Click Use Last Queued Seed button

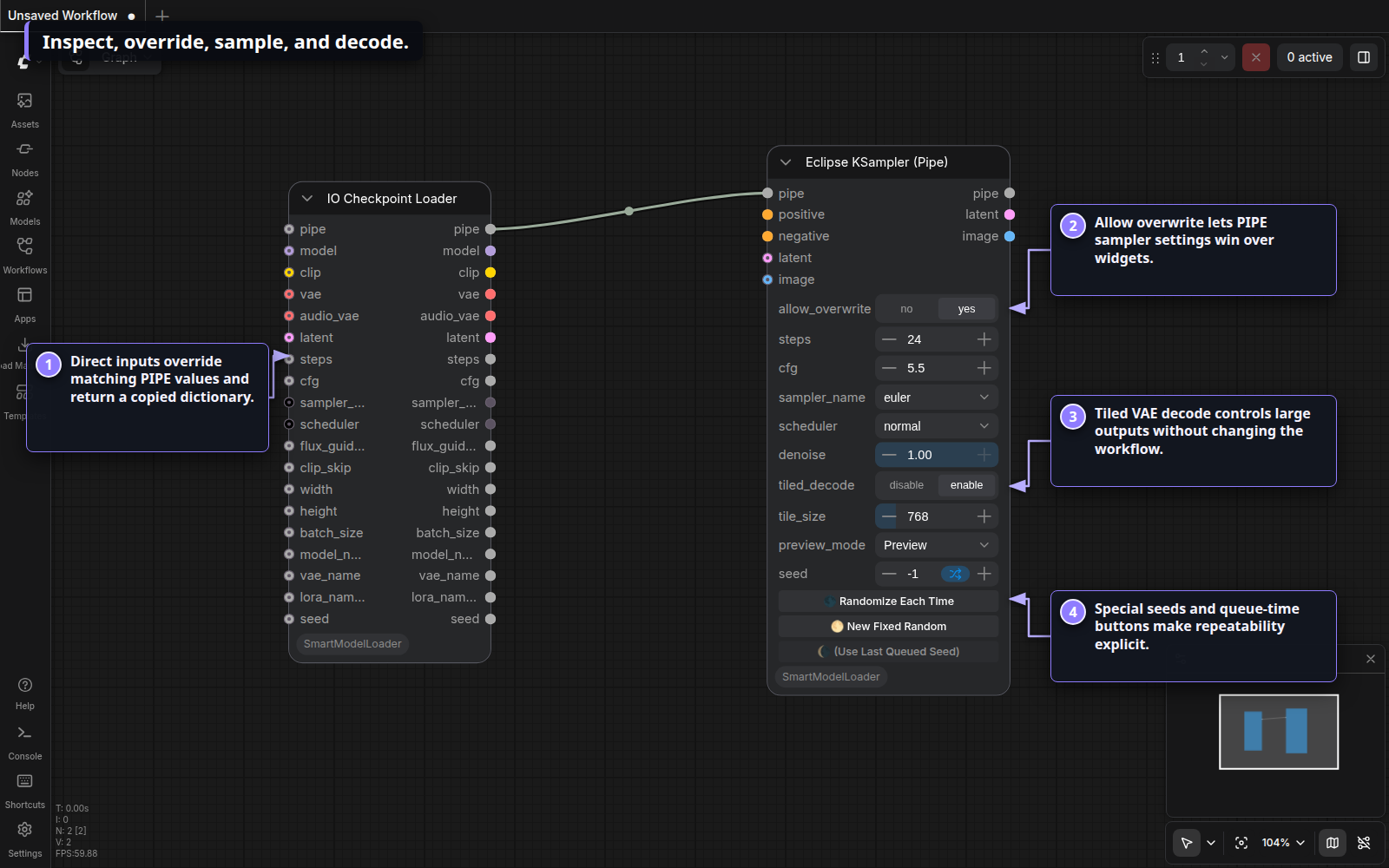pyautogui.click(x=888, y=652)
